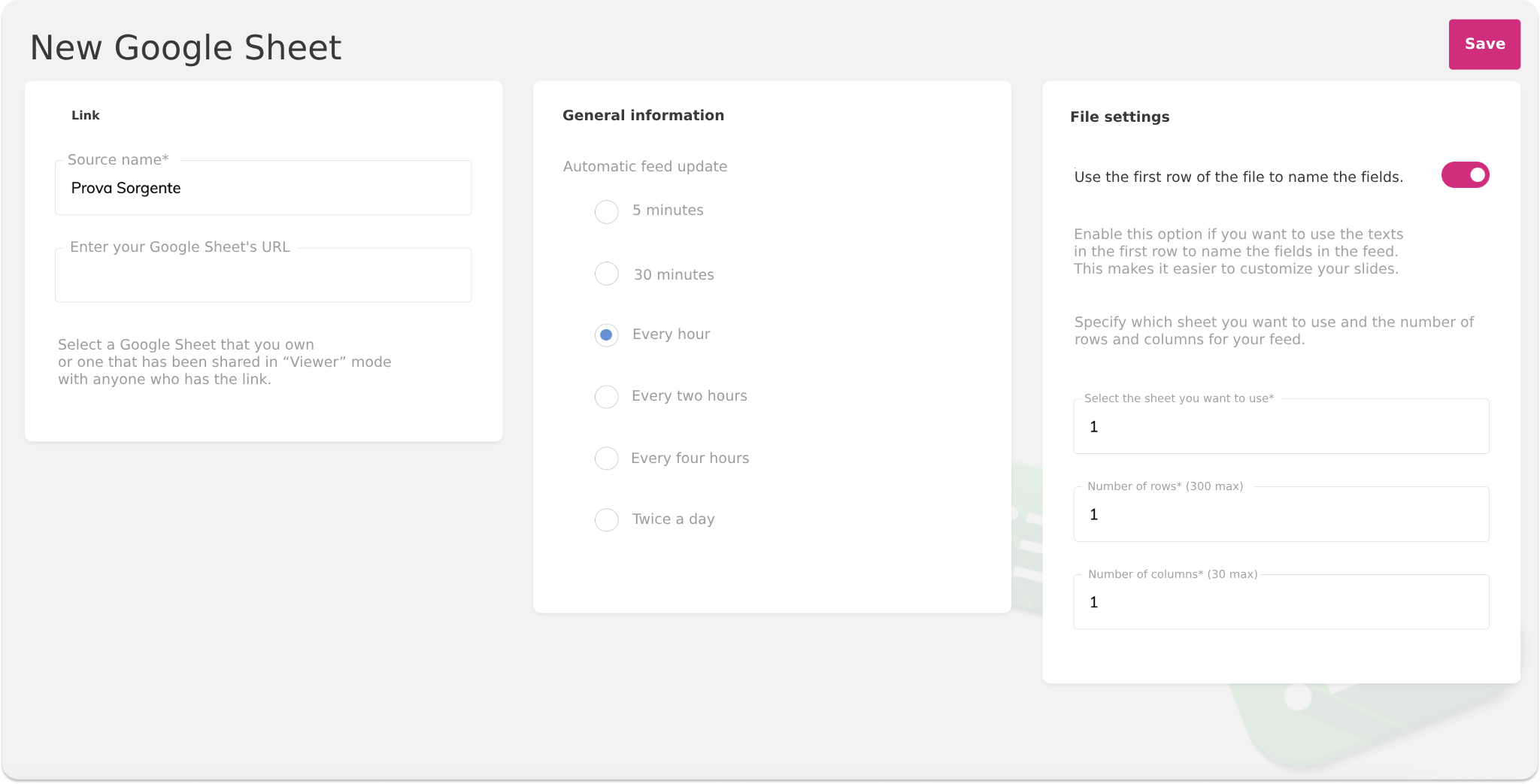Click the "New Google Sheet" page title
Image resolution: width=1540 pixels, height=784 pixels.
(x=186, y=48)
